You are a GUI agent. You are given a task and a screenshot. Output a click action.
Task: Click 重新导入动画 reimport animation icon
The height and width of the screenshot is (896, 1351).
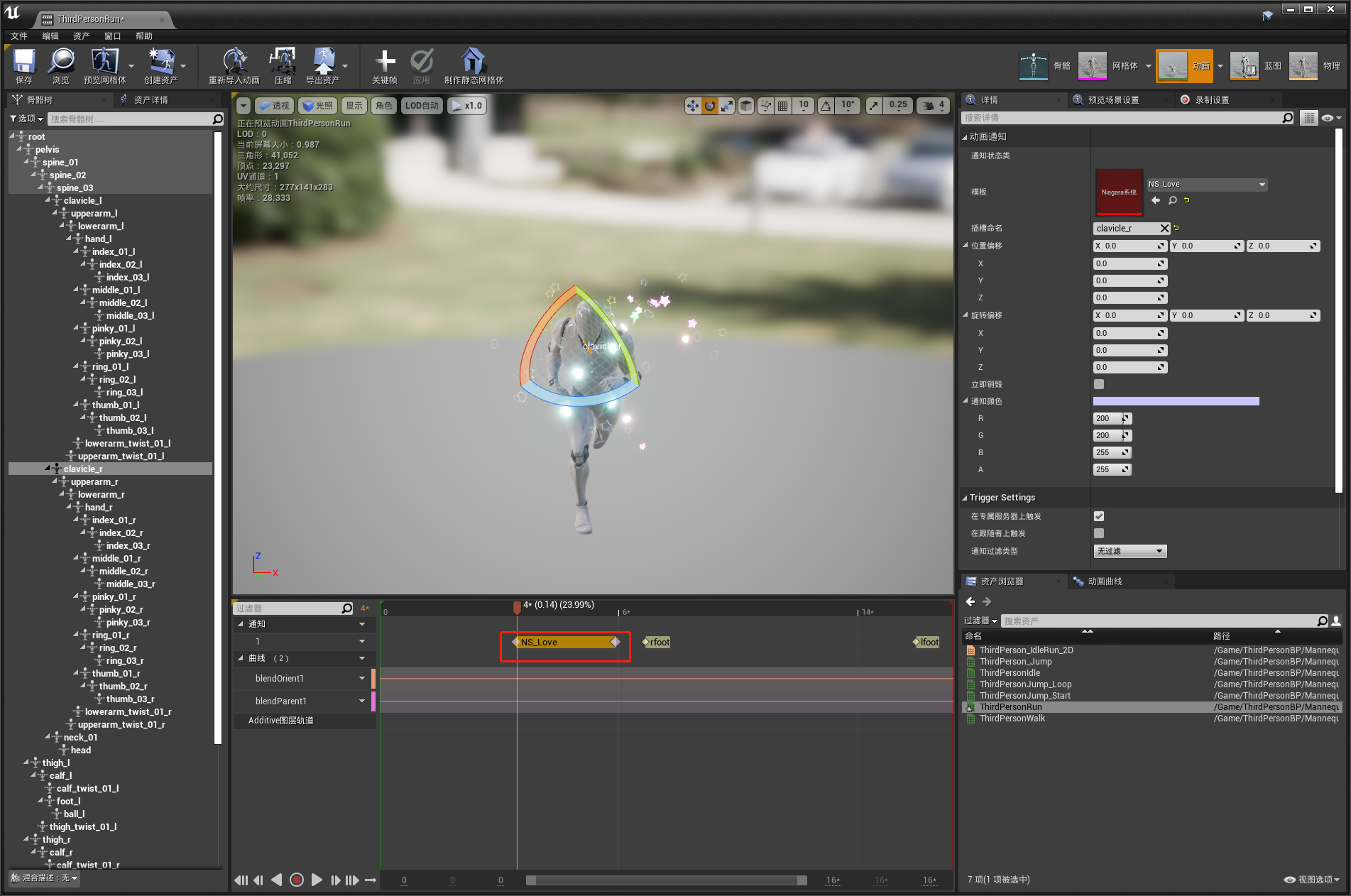(234, 66)
